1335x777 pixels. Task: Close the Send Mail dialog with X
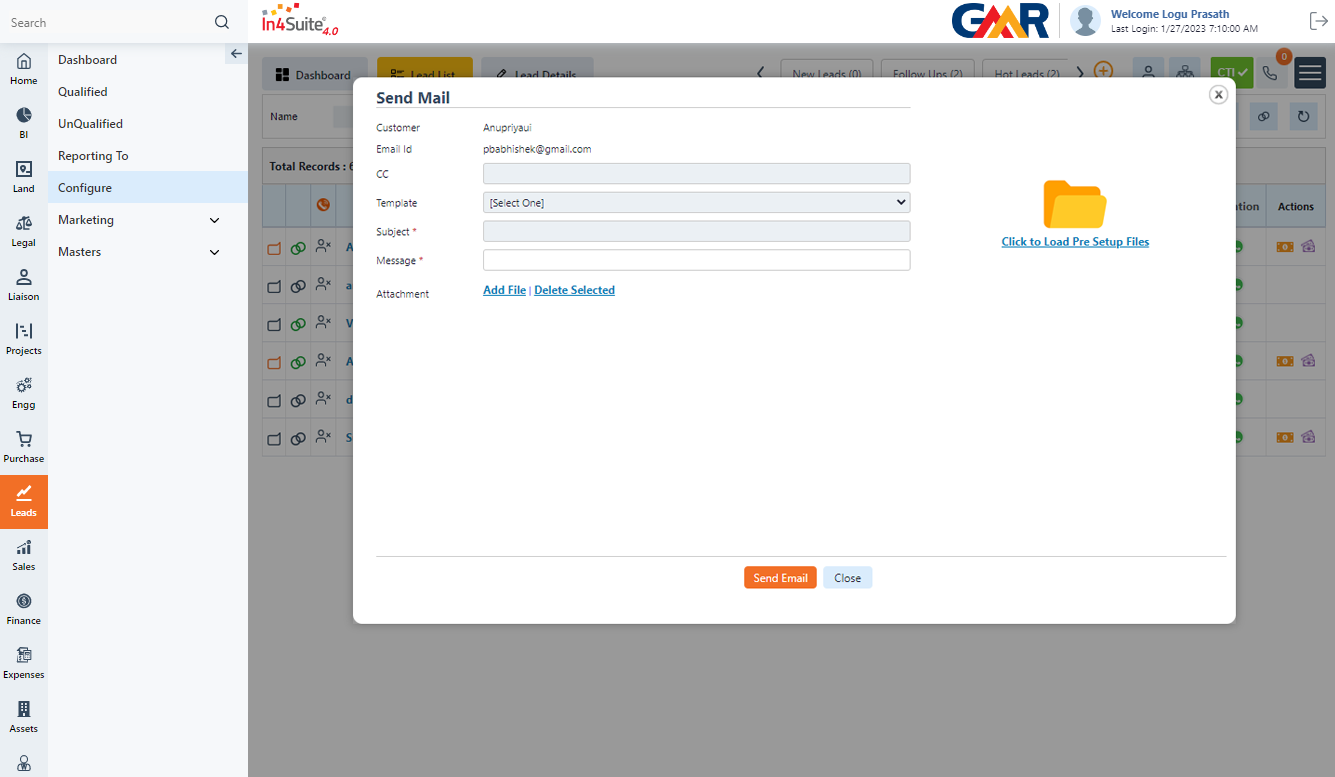(1218, 95)
